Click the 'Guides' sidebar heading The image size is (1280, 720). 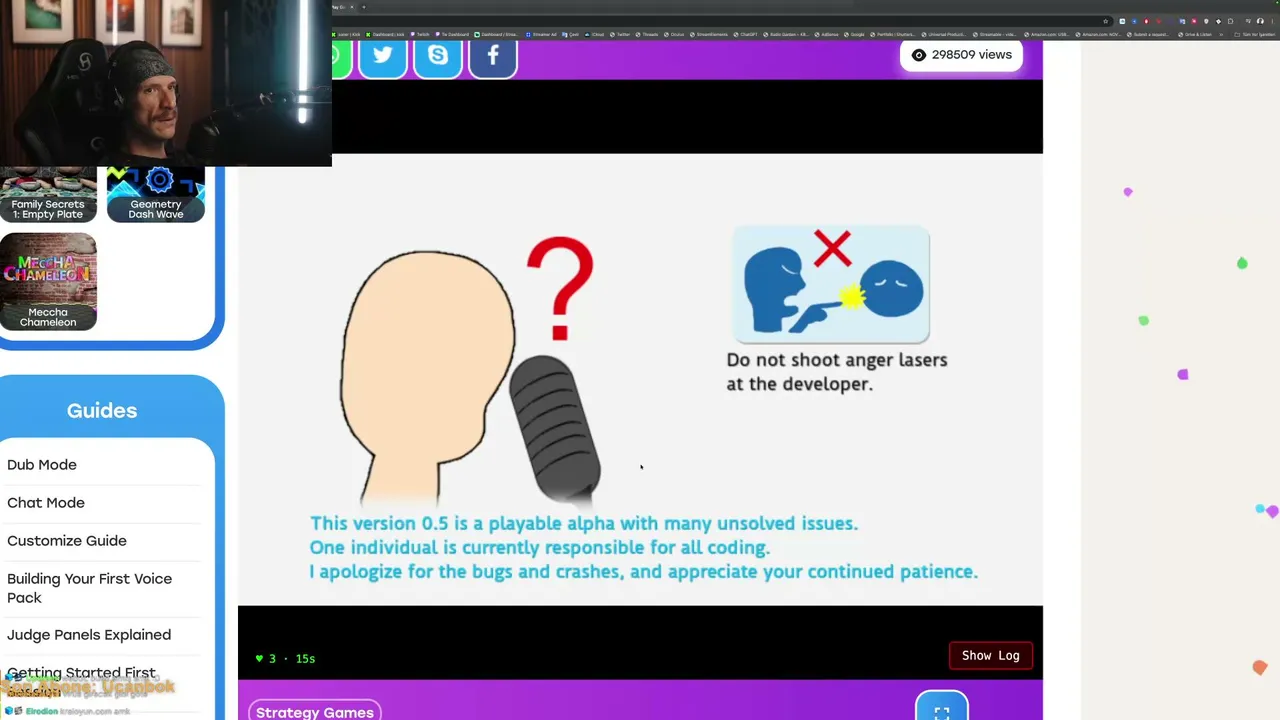[102, 411]
